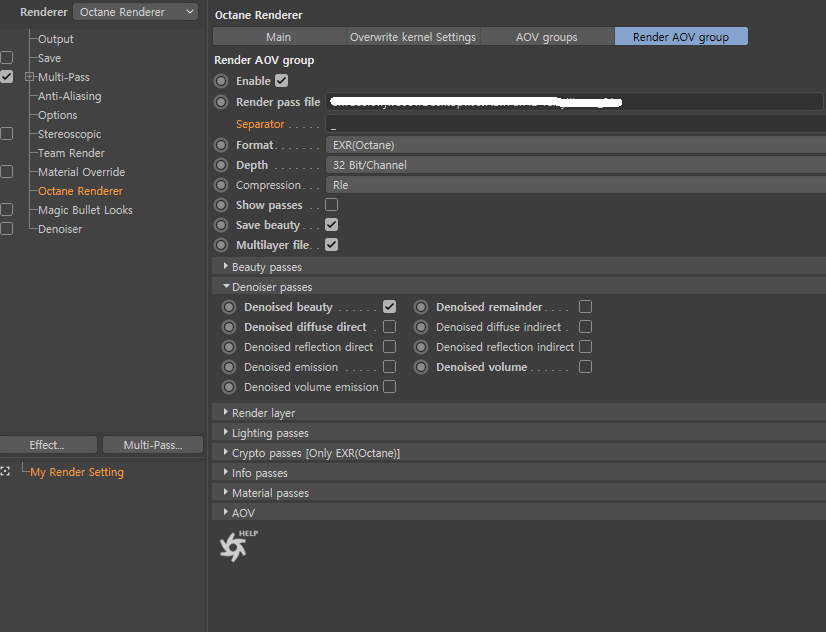The width and height of the screenshot is (826, 632).
Task: Open the Depth dropdown showing 32 Bit/Channel
Action: click(576, 165)
